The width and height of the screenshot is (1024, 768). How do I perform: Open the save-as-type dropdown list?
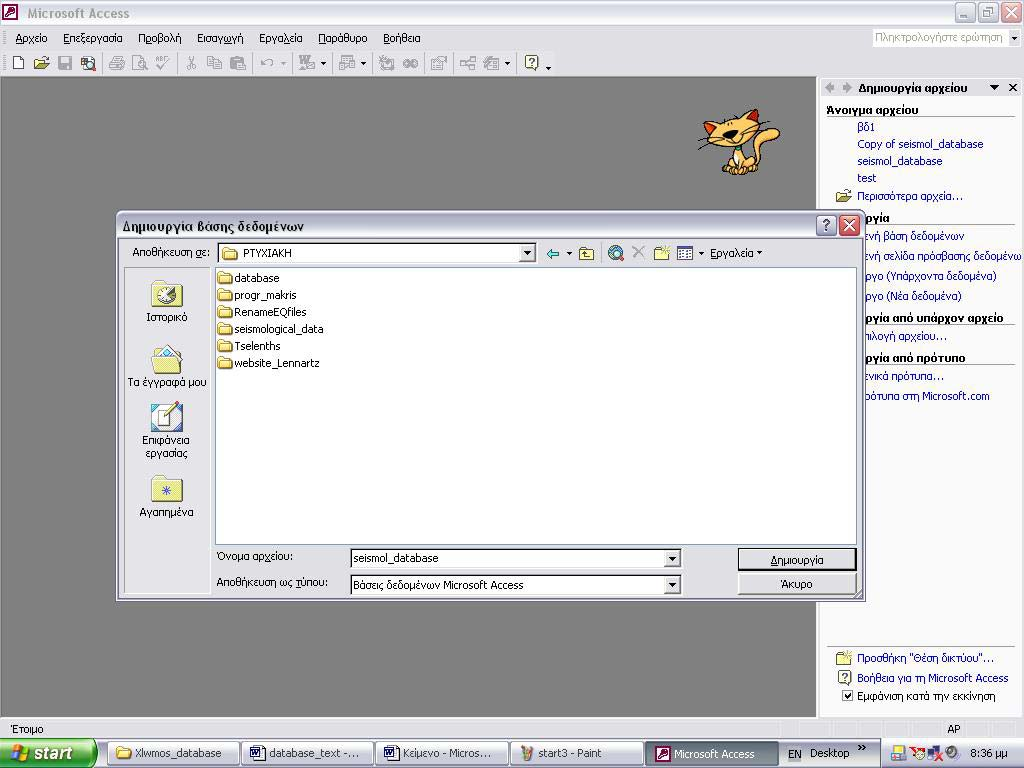click(672, 585)
